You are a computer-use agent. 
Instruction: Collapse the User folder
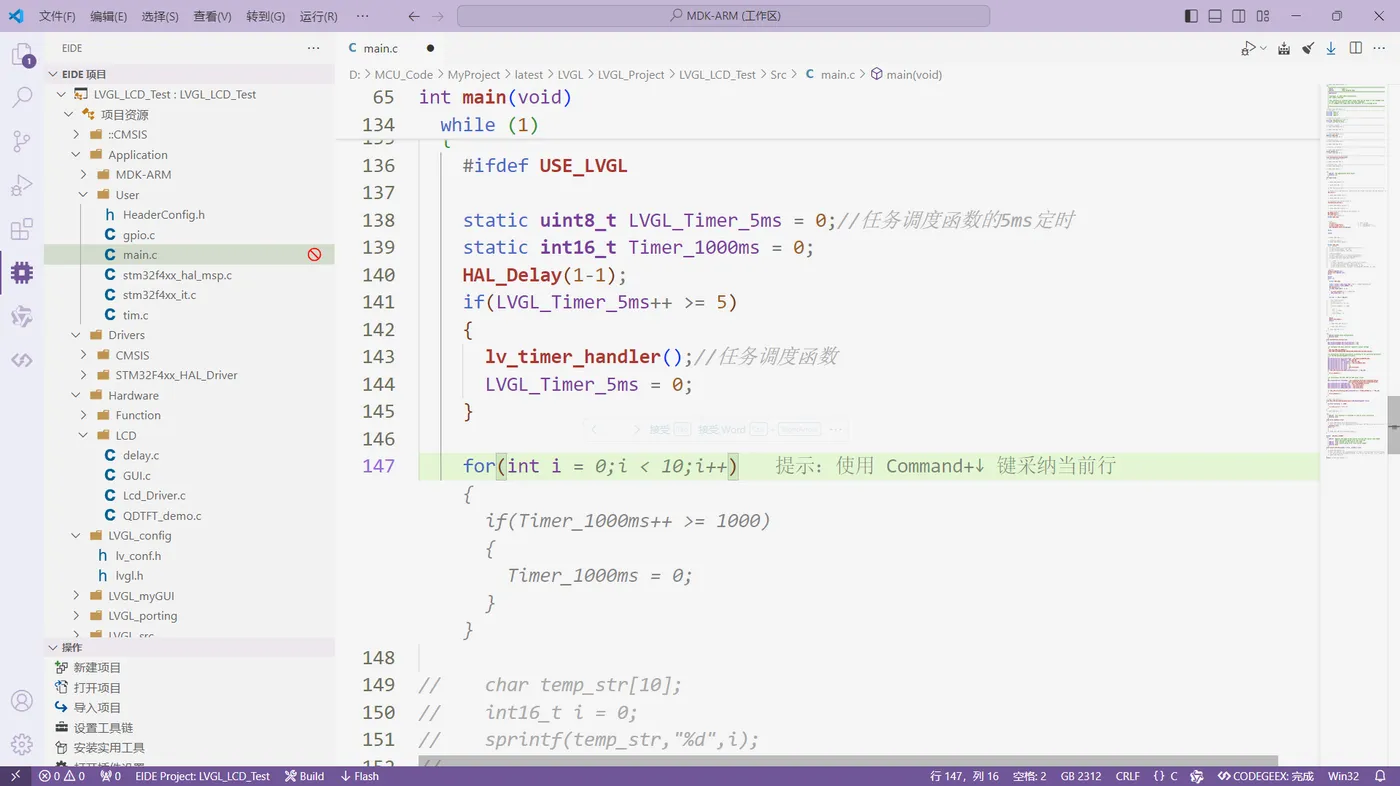(84, 195)
